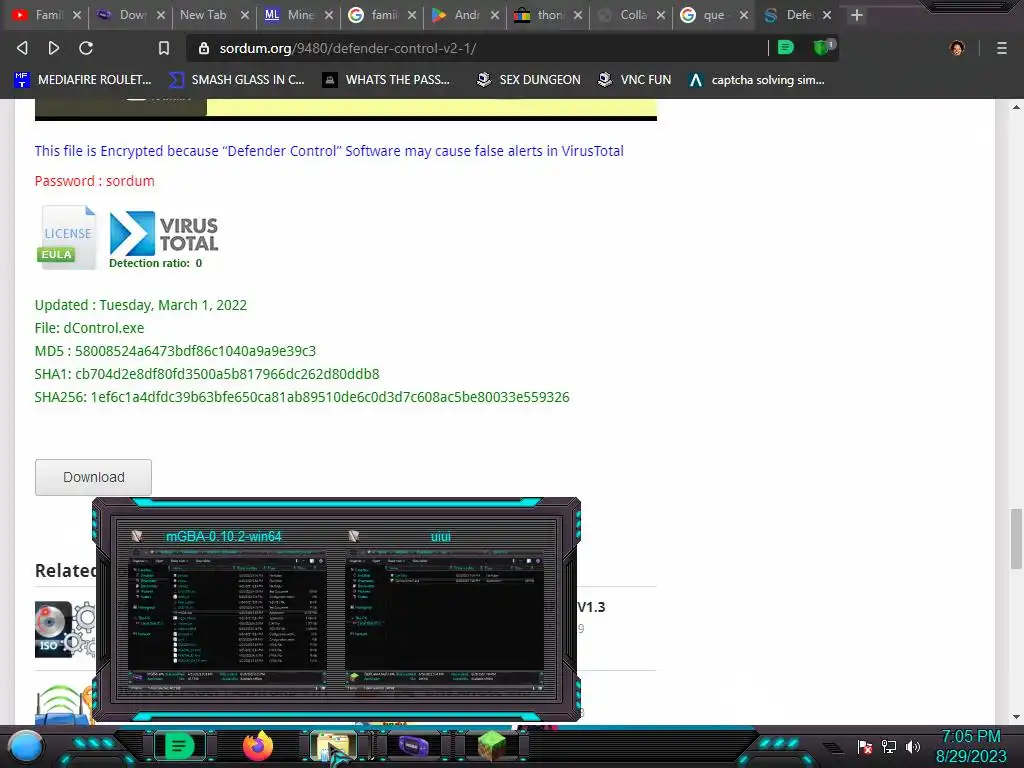The width and height of the screenshot is (1024, 768).
Task: Open the captcha solving sim... bookmark
Action: click(757, 80)
